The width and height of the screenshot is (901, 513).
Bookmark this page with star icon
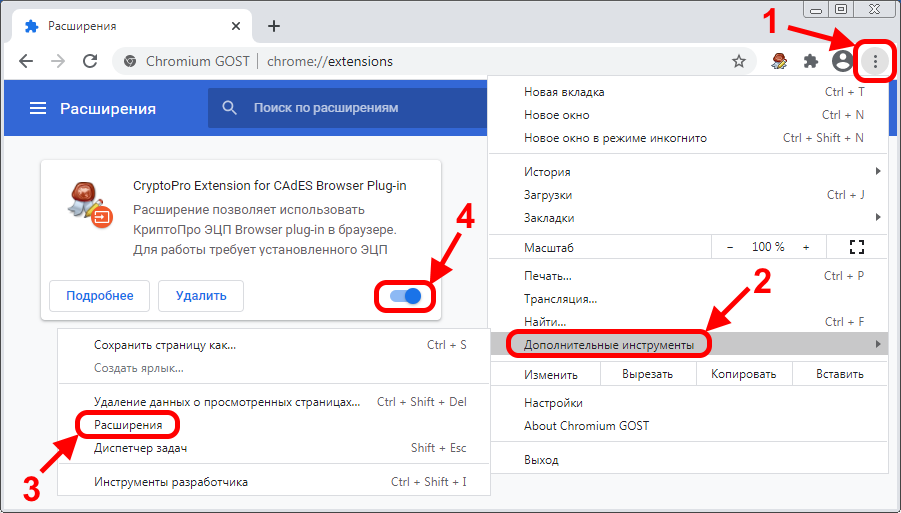(739, 61)
